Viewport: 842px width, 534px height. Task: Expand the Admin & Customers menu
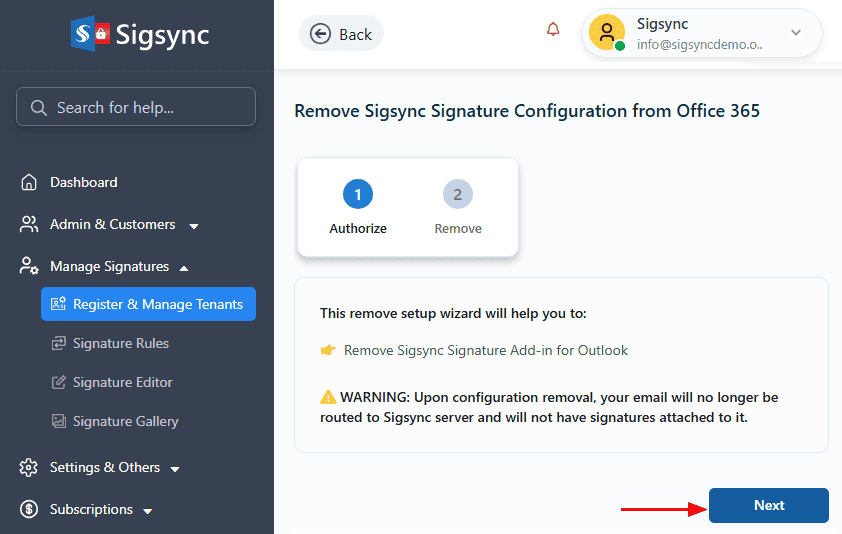194,225
